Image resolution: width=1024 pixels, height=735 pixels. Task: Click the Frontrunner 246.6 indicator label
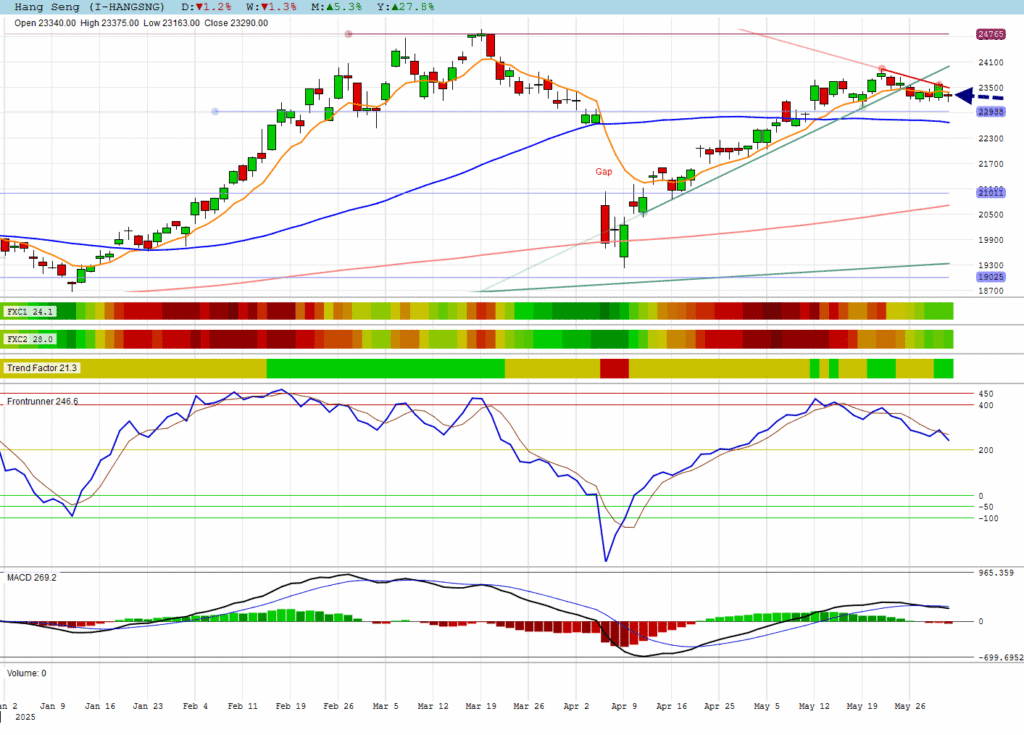coord(42,401)
